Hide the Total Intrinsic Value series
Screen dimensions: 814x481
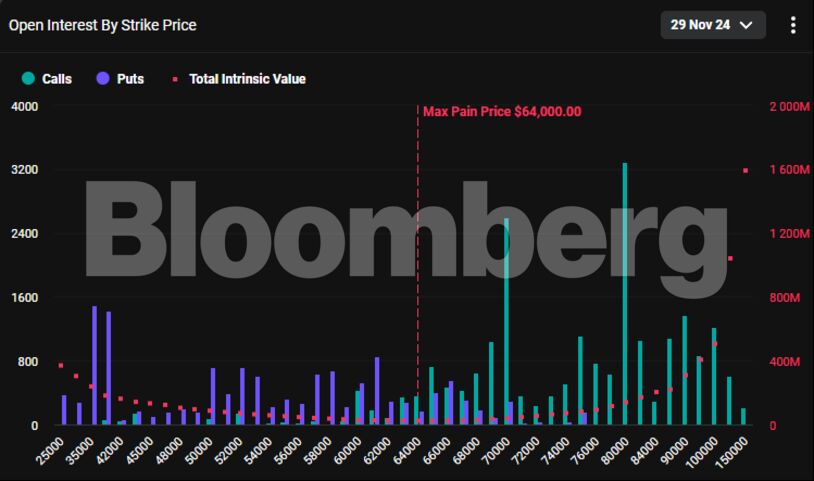pyautogui.click(x=247, y=79)
